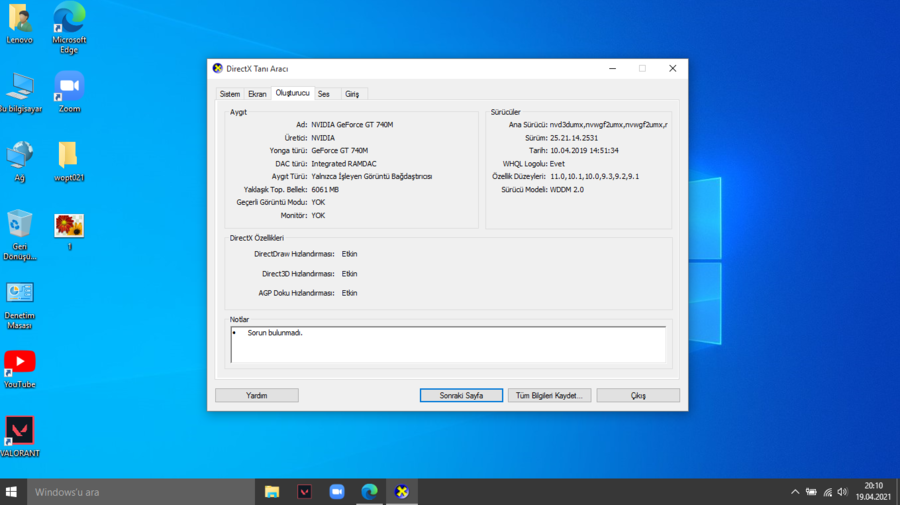The image size is (900, 505).
Task: Open the YouTube desktop shortcut
Action: [x=19, y=362]
